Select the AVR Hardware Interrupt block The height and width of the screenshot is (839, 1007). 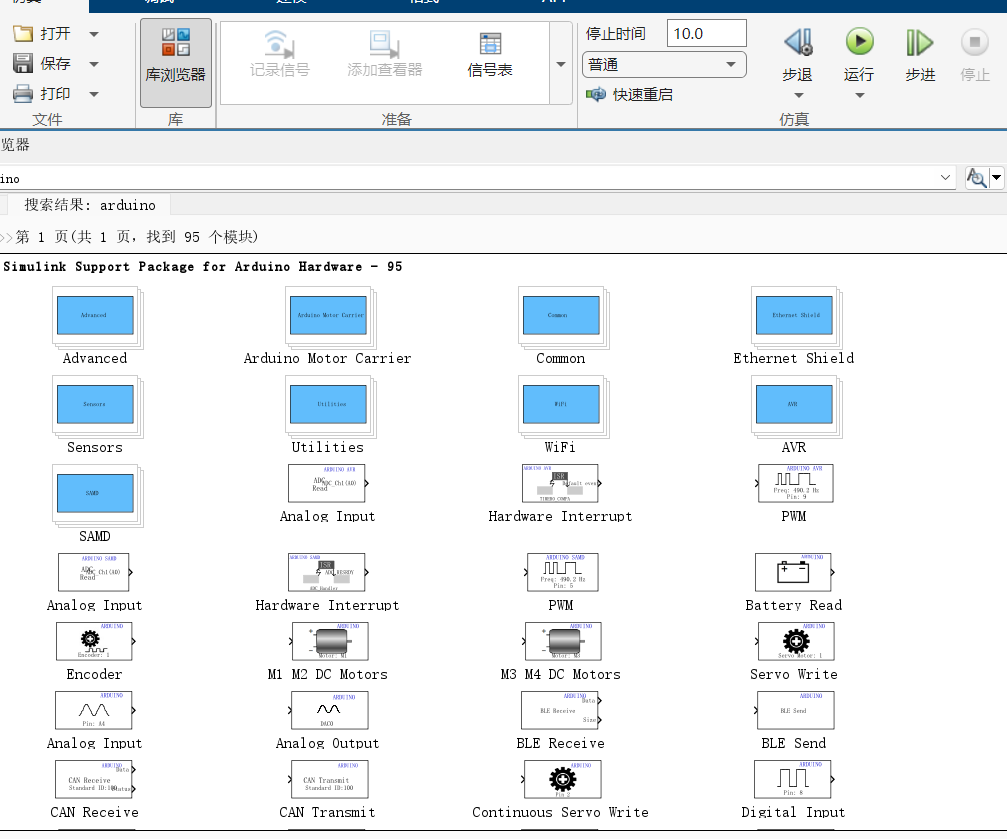tap(561, 483)
